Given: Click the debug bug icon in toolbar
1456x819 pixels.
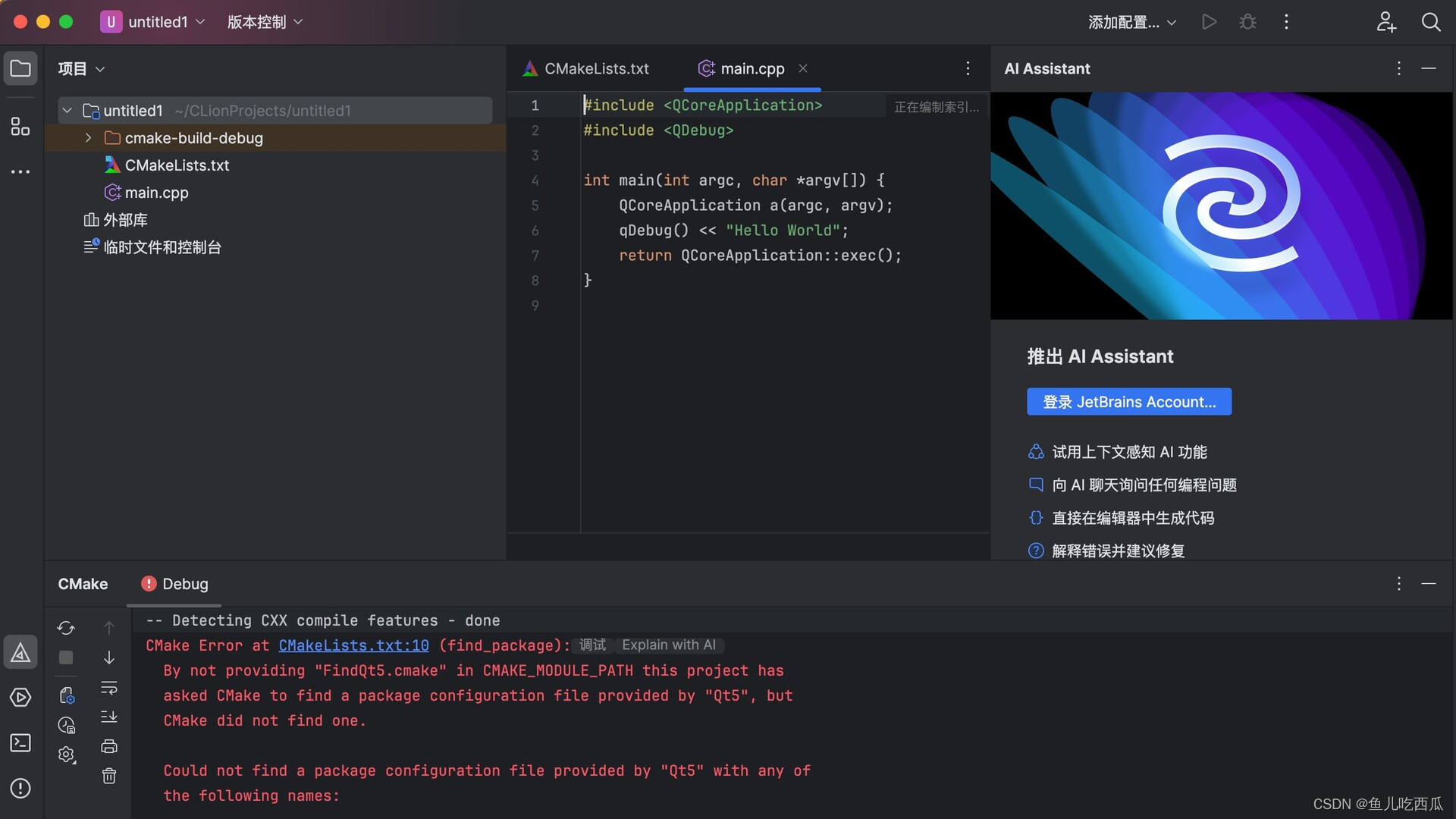Looking at the screenshot, I should (1247, 22).
